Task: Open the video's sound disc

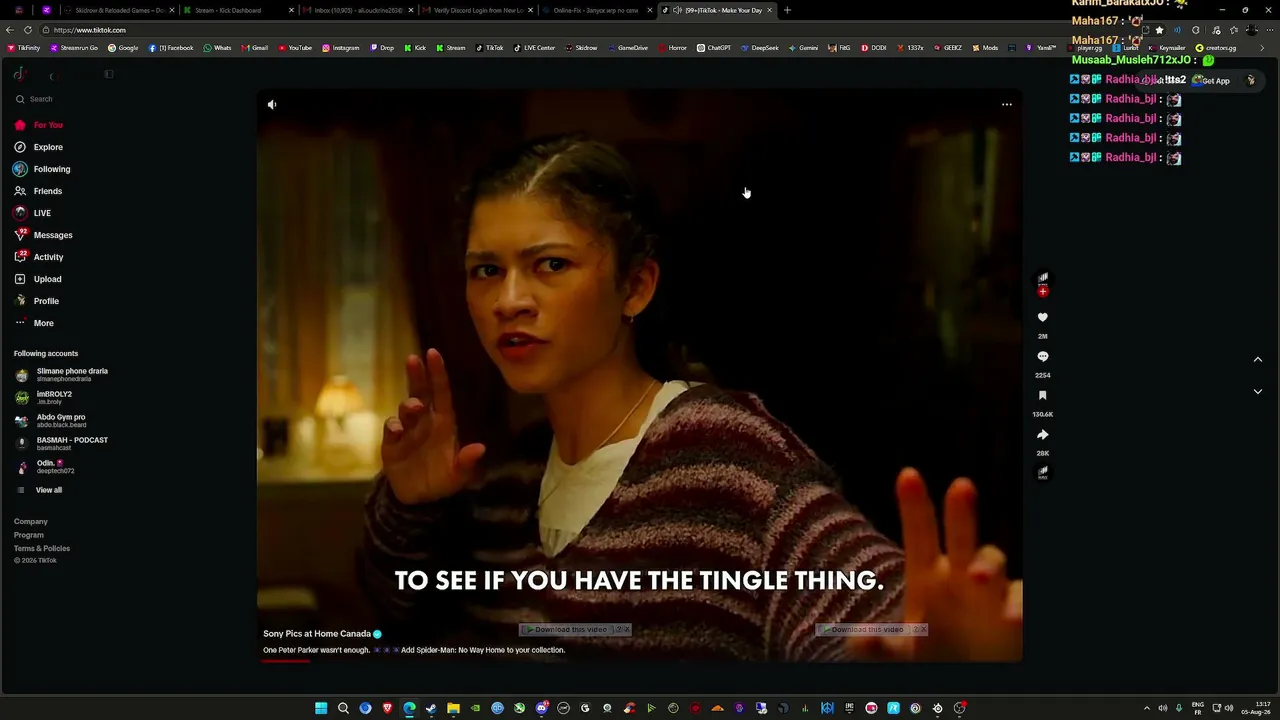Action: tap(1043, 471)
